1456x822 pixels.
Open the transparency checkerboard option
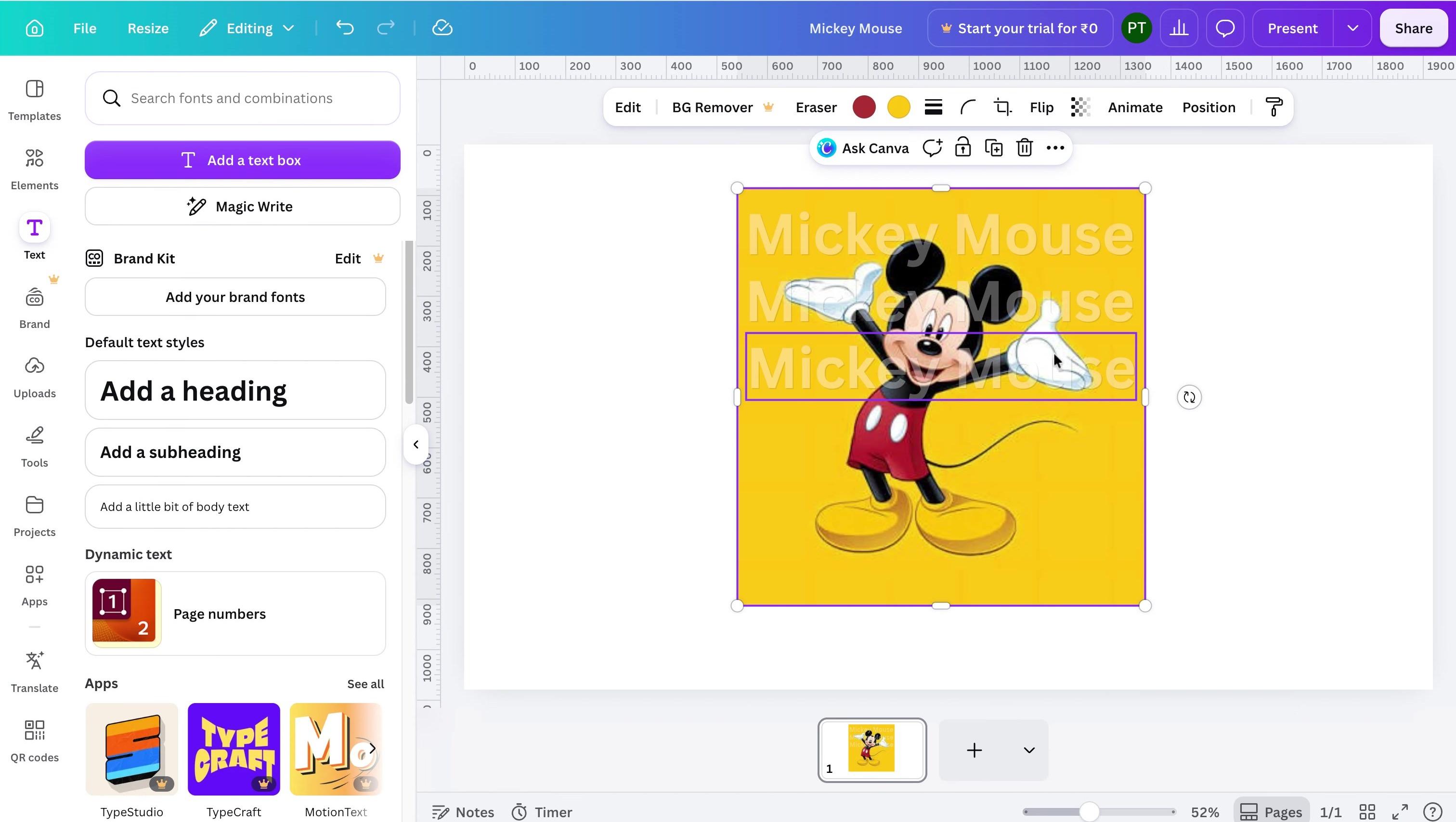(x=1080, y=107)
